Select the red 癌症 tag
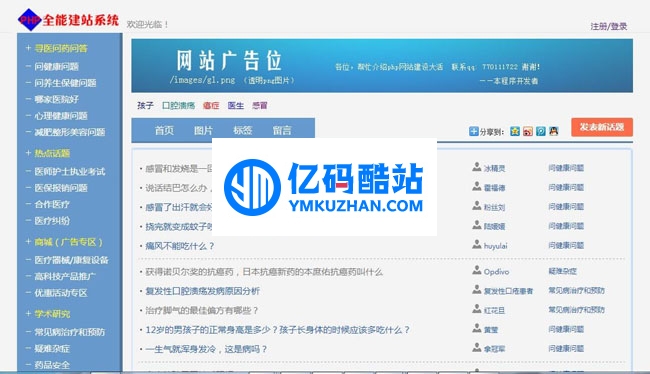The width and height of the screenshot is (650, 374). (x=211, y=106)
